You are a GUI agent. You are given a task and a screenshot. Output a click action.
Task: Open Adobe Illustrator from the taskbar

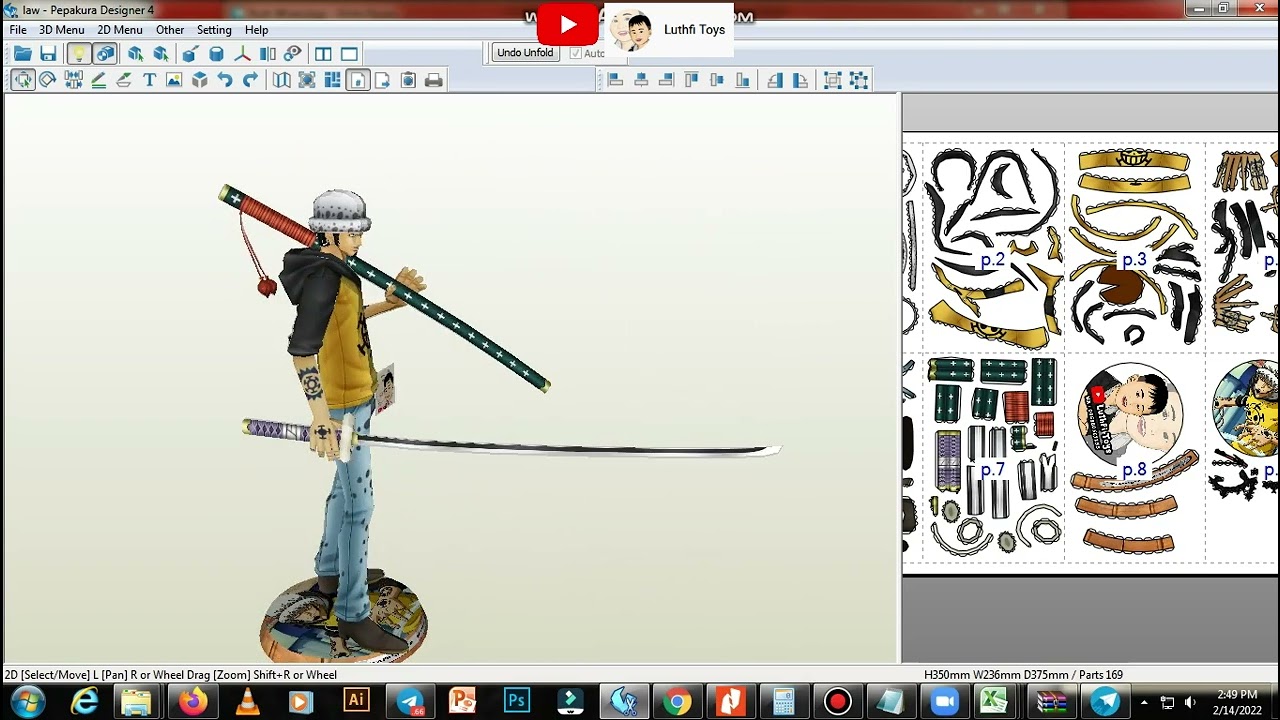coord(355,702)
